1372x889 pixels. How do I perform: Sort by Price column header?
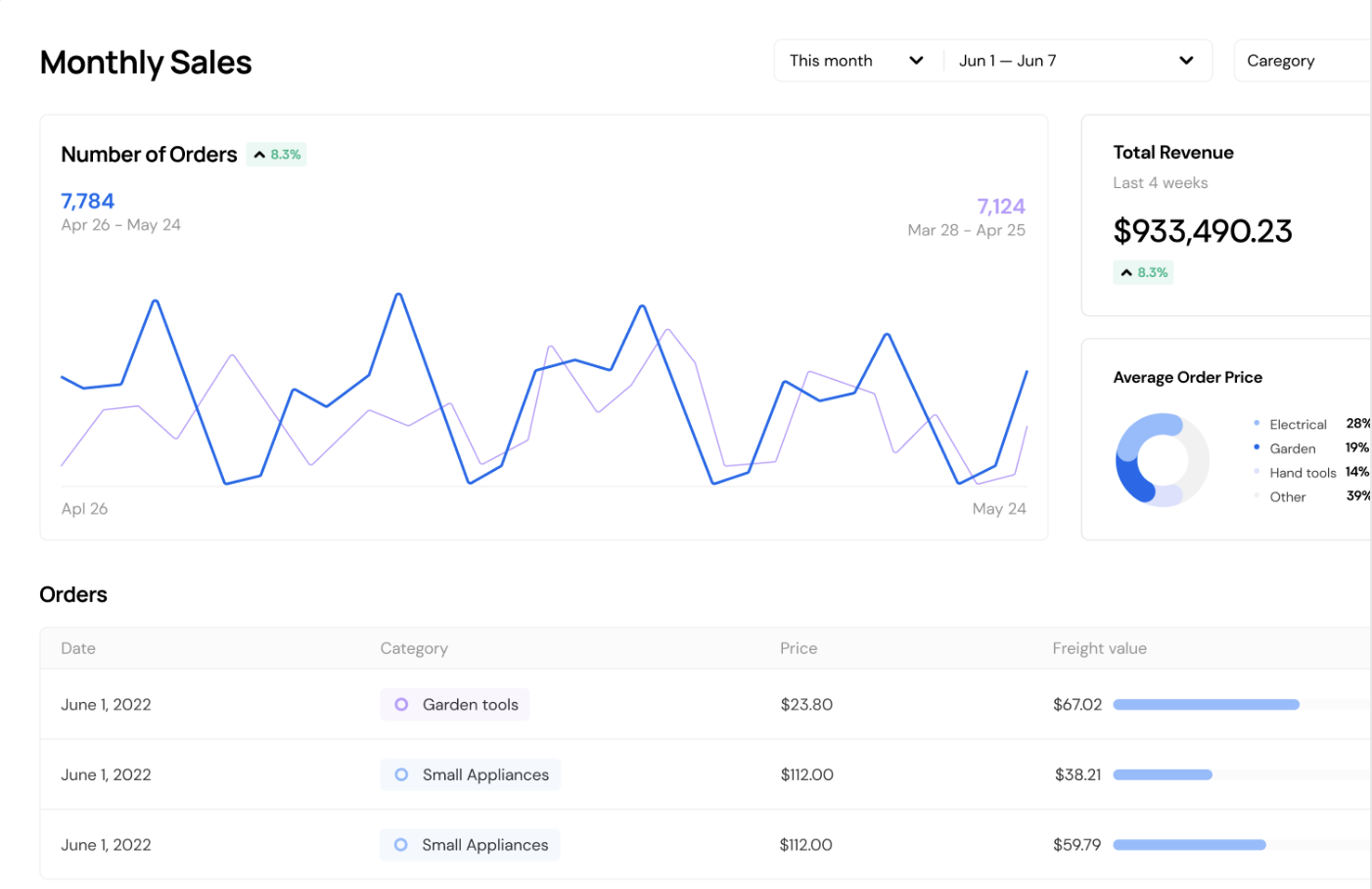pos(798,648)
